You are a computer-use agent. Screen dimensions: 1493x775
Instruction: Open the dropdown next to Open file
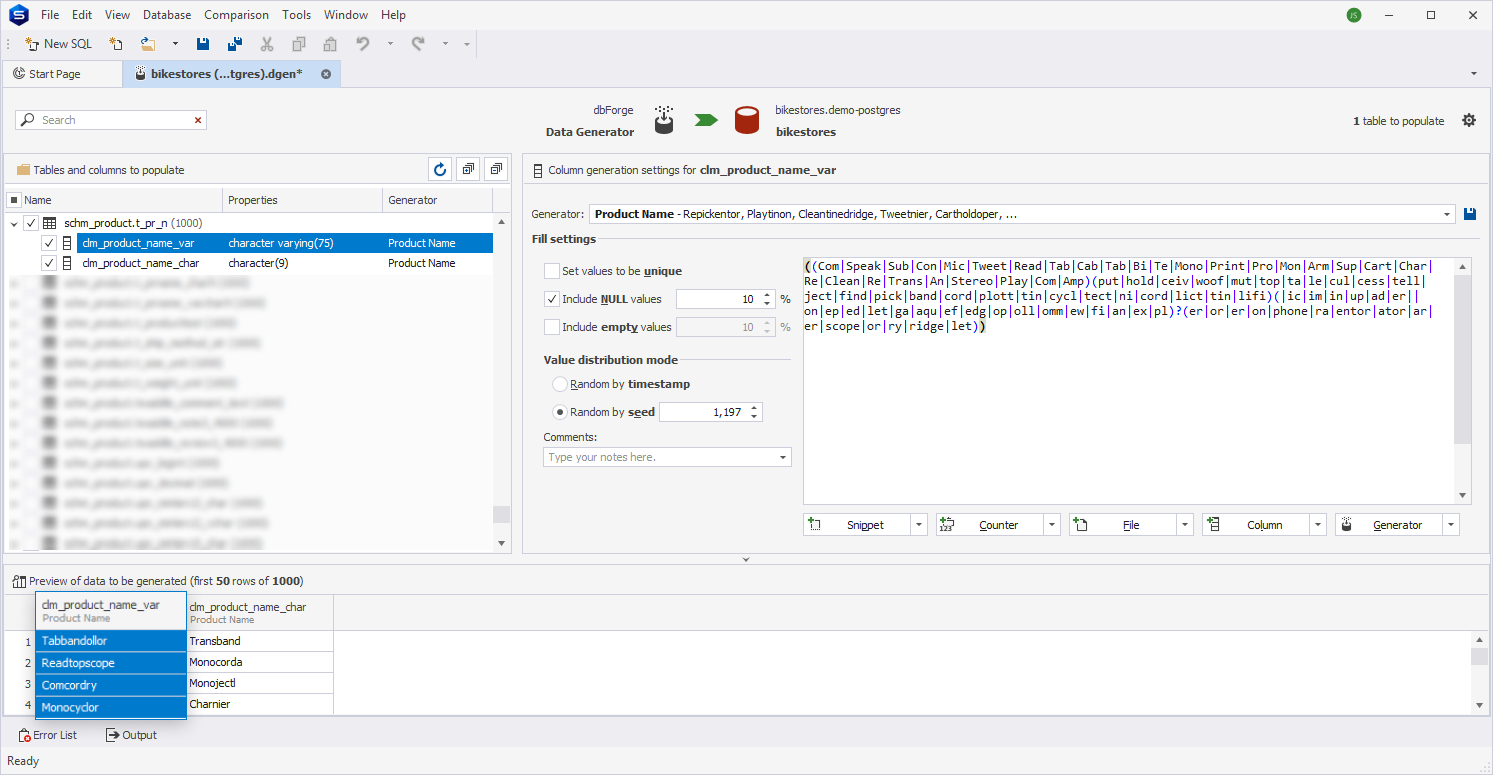pos(175,44)
